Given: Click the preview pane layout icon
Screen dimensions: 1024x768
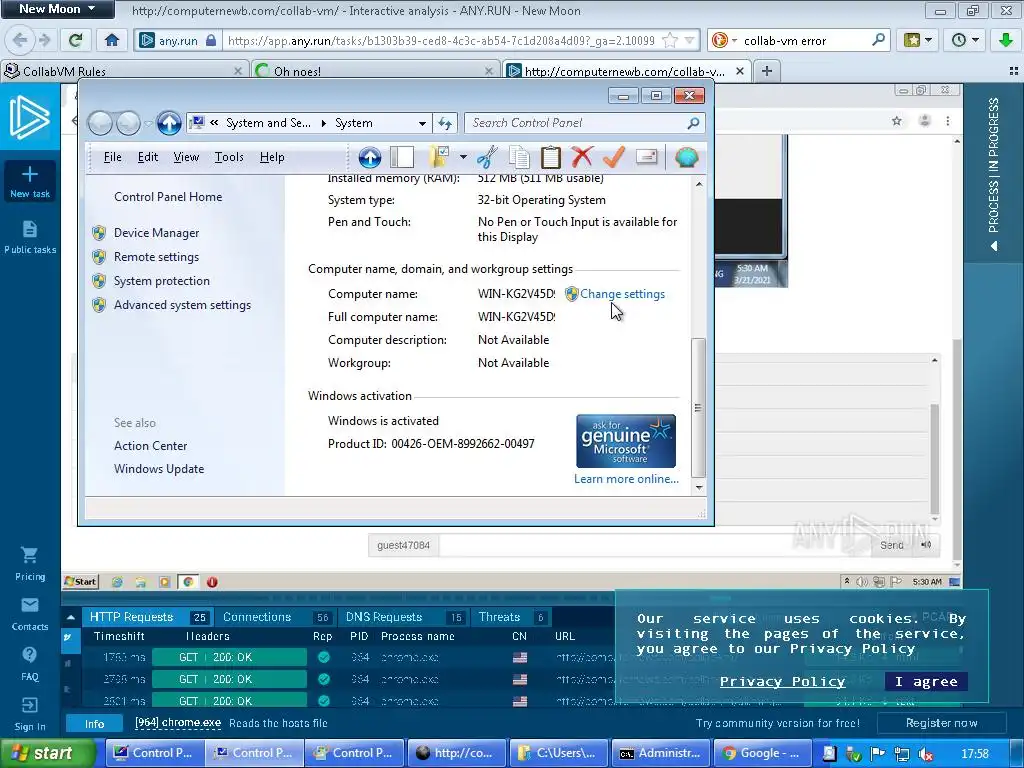Looking at the screenshot, I should [402, 157].
